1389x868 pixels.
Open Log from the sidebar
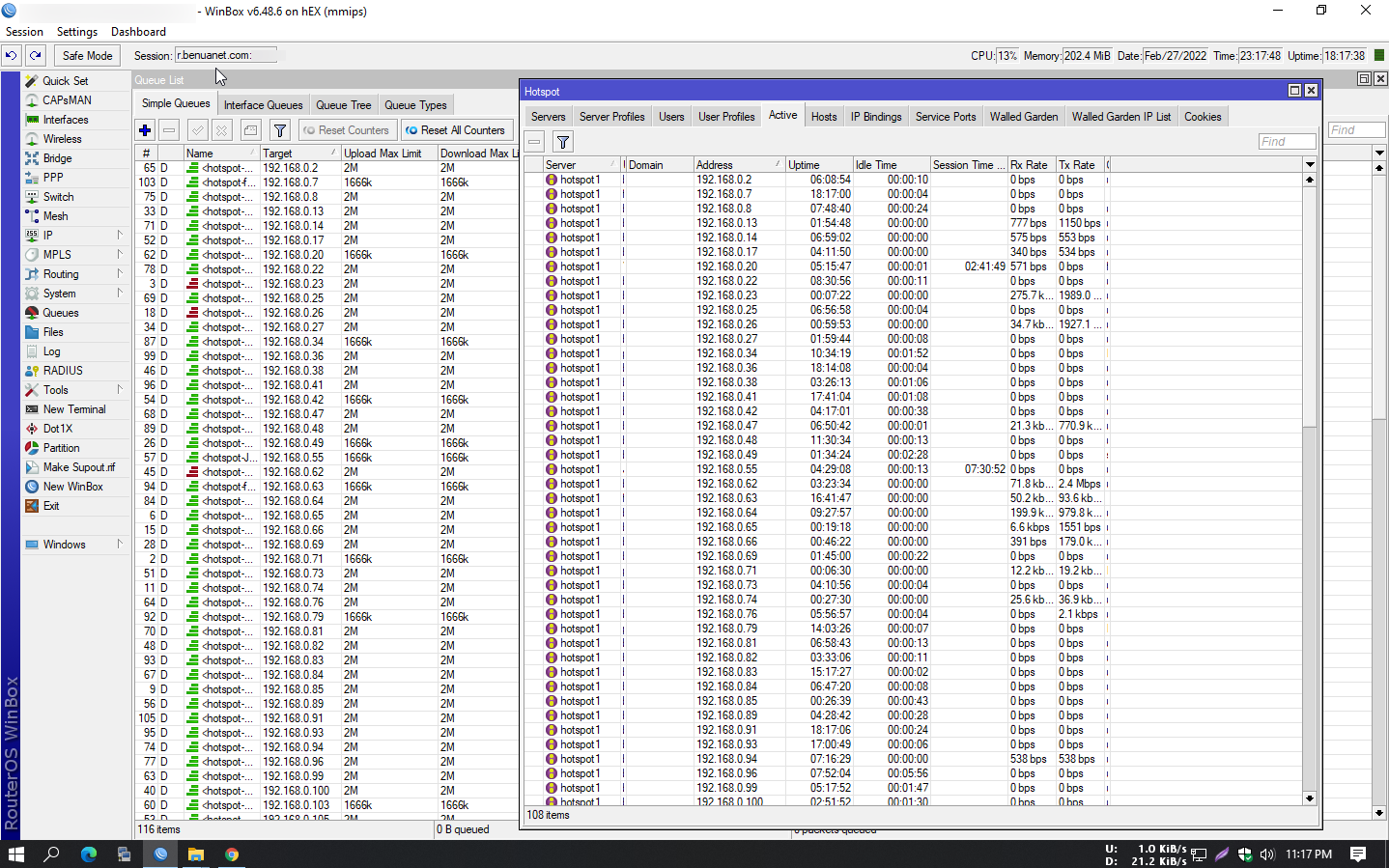pos(51,351)
